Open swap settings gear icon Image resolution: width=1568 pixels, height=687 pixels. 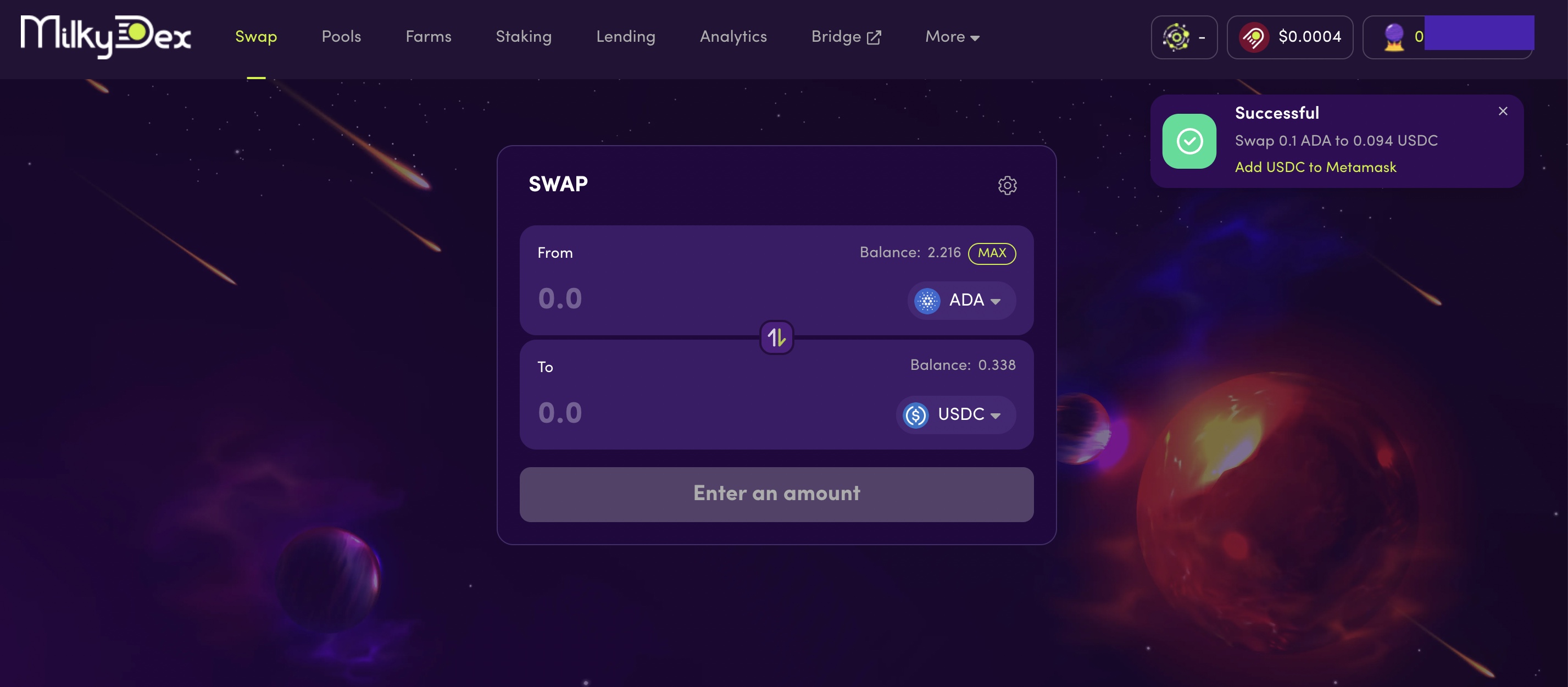(1008, 185)
